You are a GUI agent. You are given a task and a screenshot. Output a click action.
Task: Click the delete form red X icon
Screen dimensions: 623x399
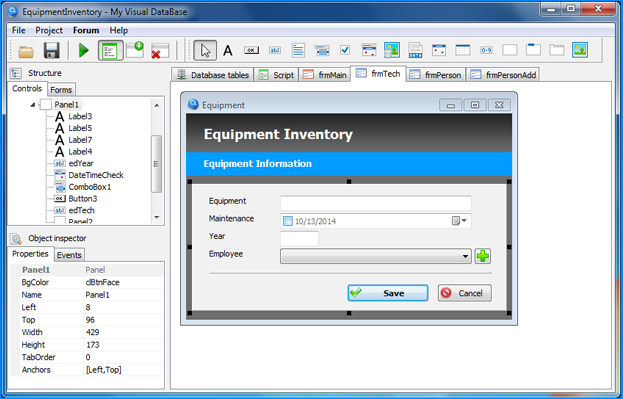point(160,51)
